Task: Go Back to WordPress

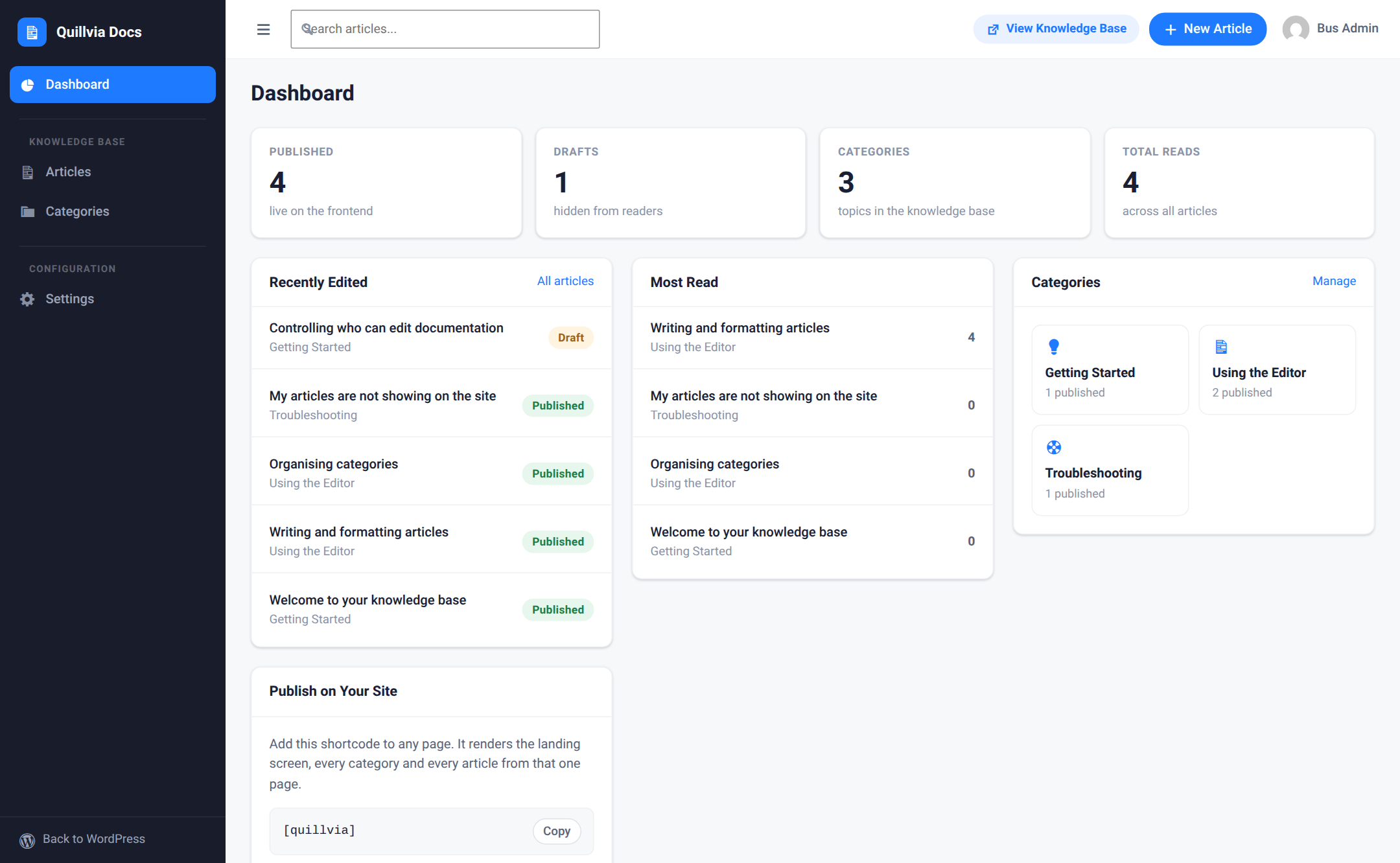Action: 82,839
